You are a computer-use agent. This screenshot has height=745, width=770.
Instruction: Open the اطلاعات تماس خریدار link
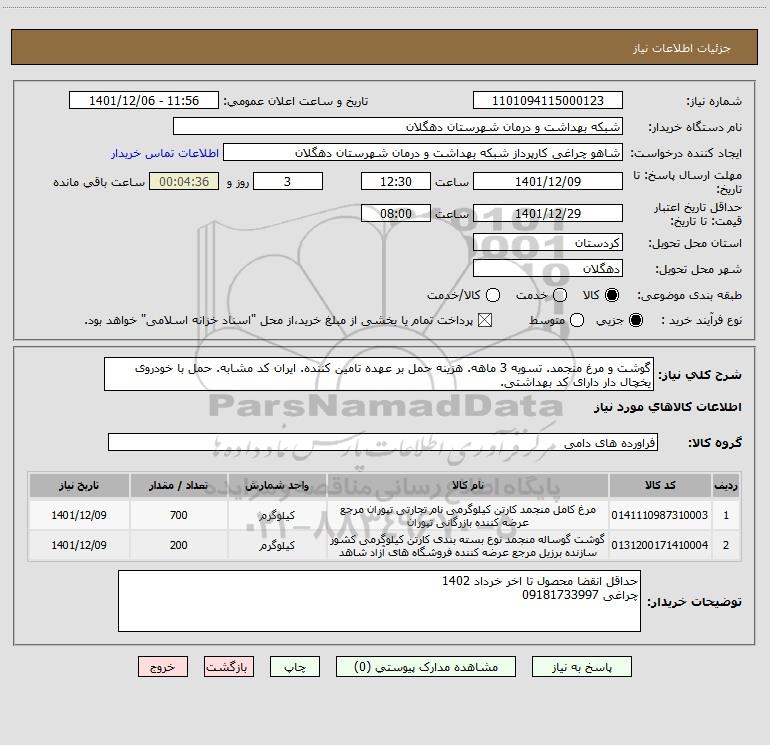tap(165, 153)
